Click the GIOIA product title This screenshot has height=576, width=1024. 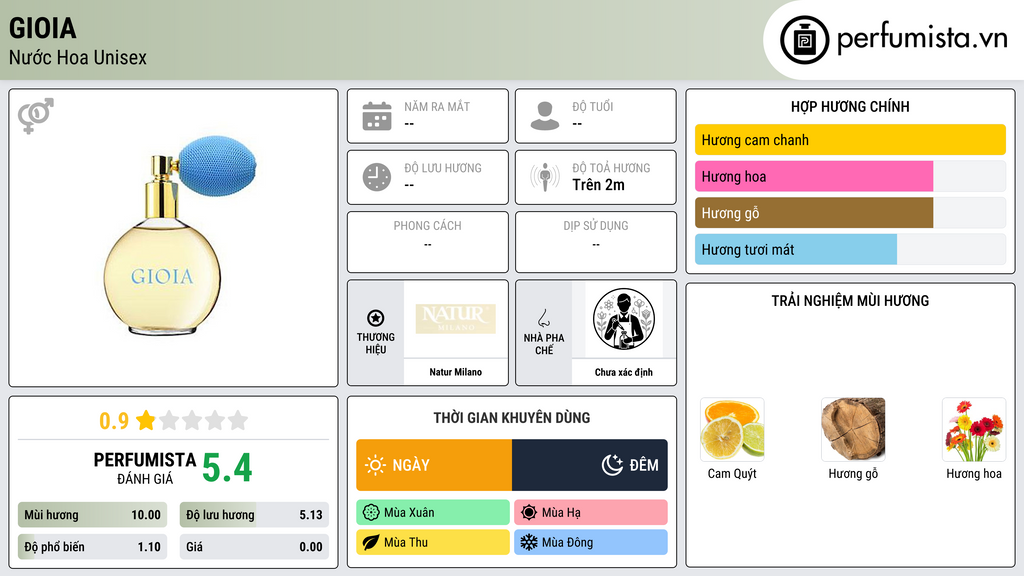[x=42, y=28]
